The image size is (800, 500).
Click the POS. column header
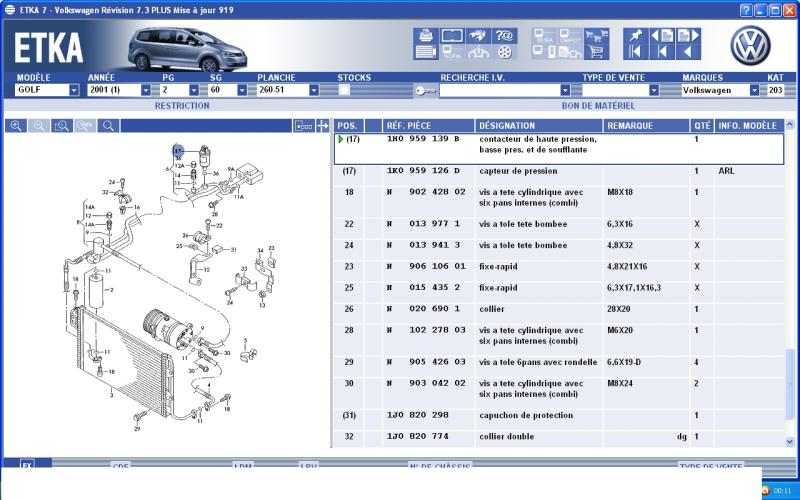point(348,126)
